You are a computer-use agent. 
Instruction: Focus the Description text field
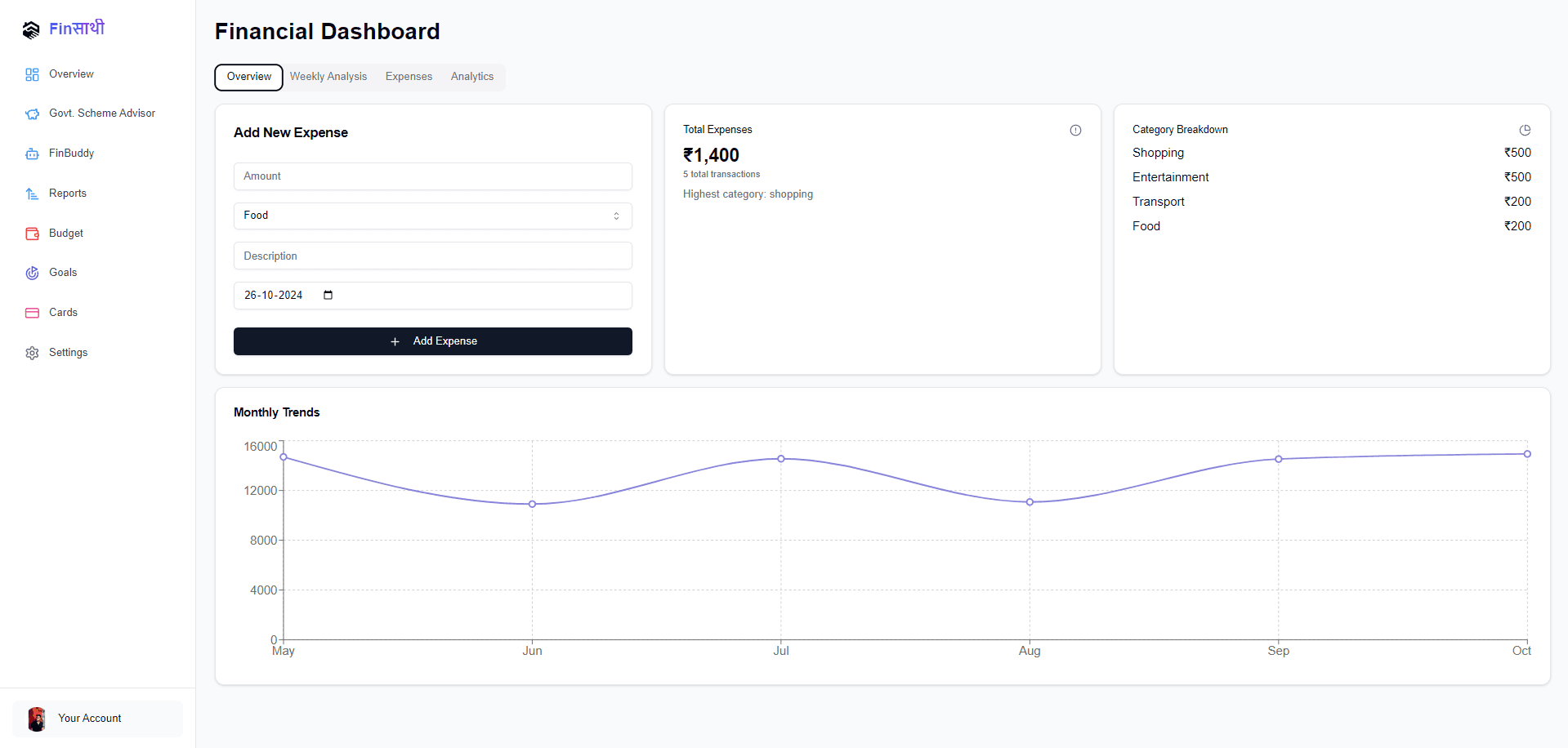click(x=432, y=256)
